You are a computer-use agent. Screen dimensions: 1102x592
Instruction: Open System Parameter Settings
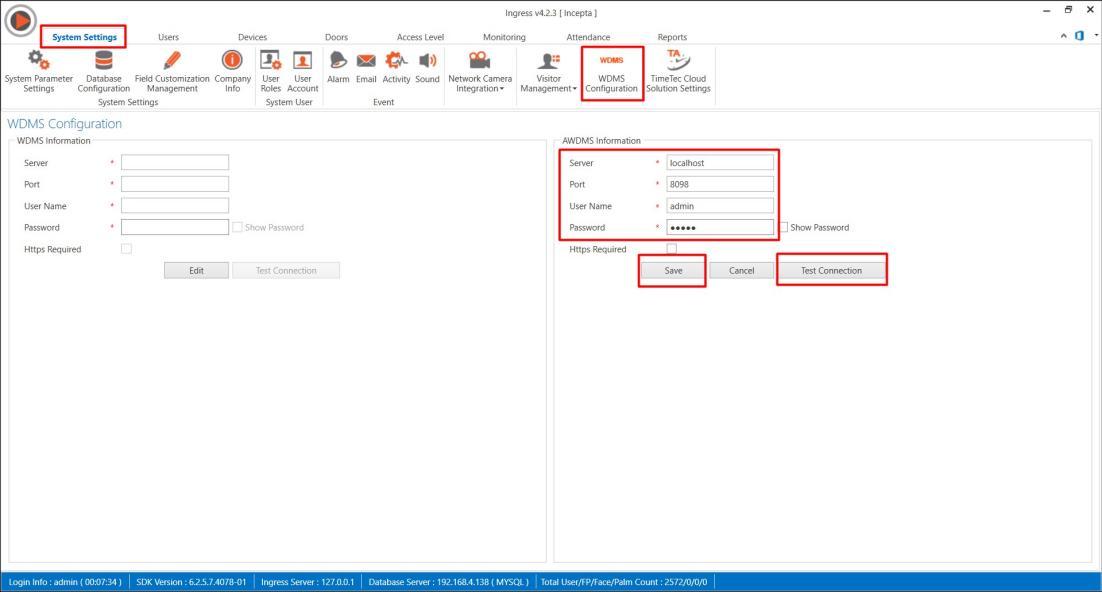(x=39, y=71)
